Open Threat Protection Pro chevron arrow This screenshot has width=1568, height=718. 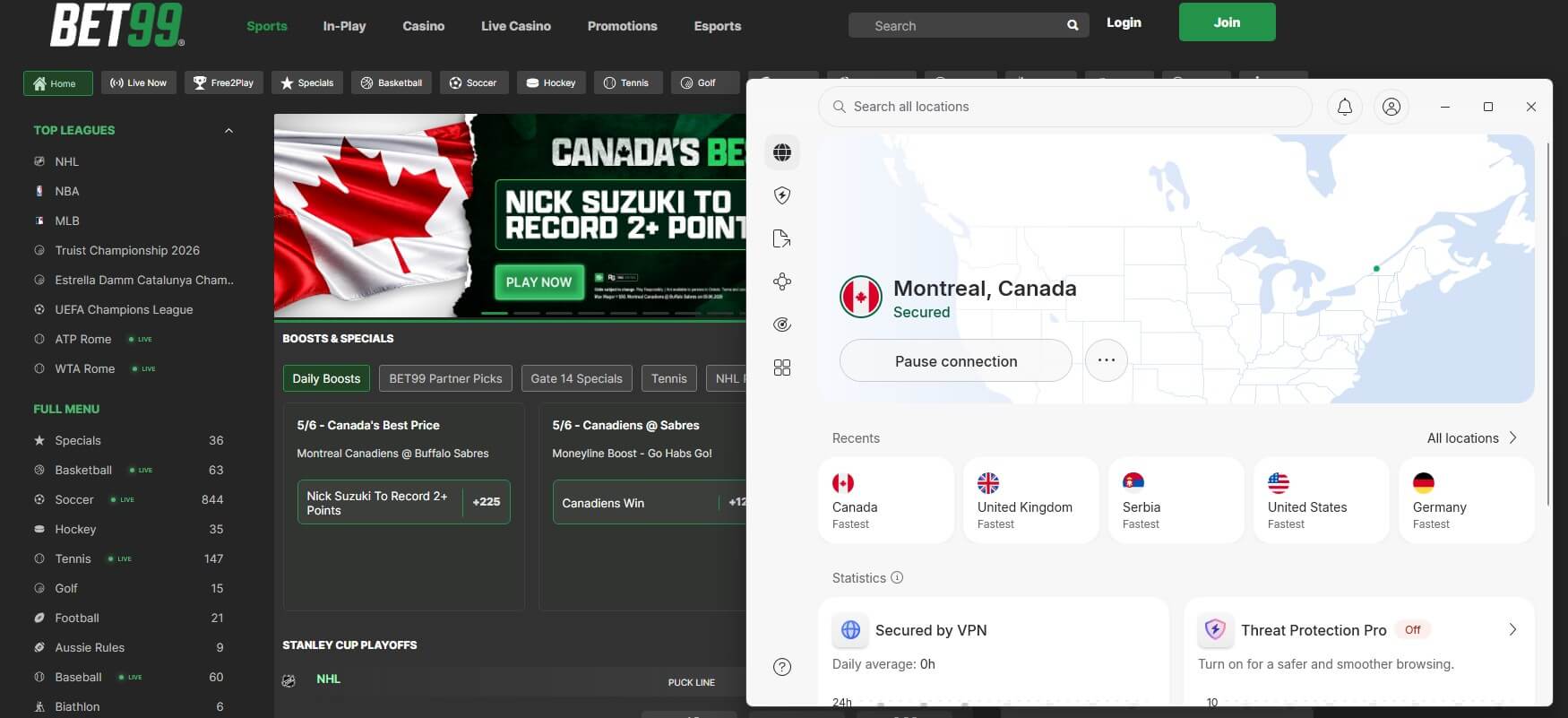[x=1512, y=630]
